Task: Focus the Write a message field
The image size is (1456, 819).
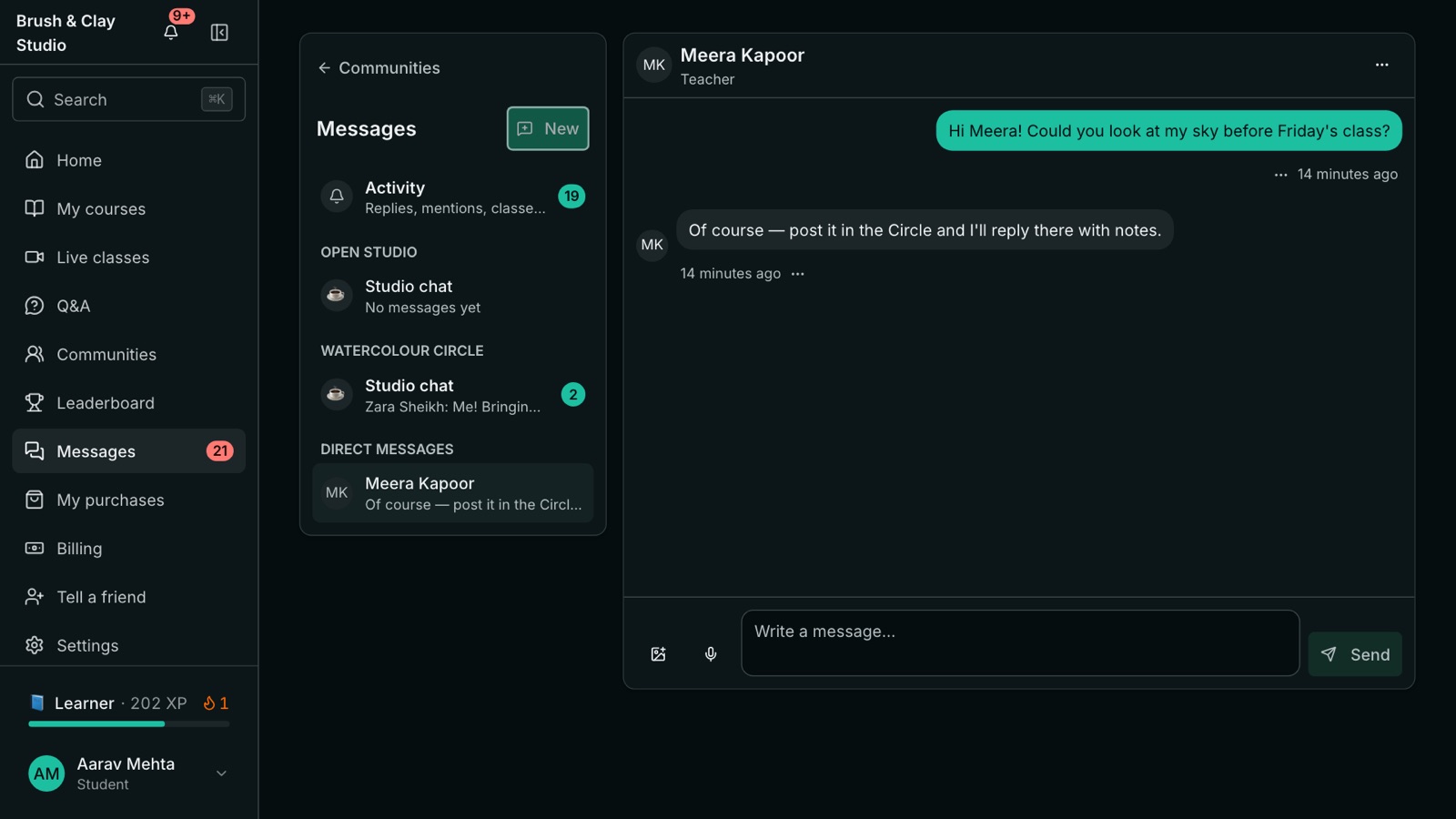Action: point(1020,643)
